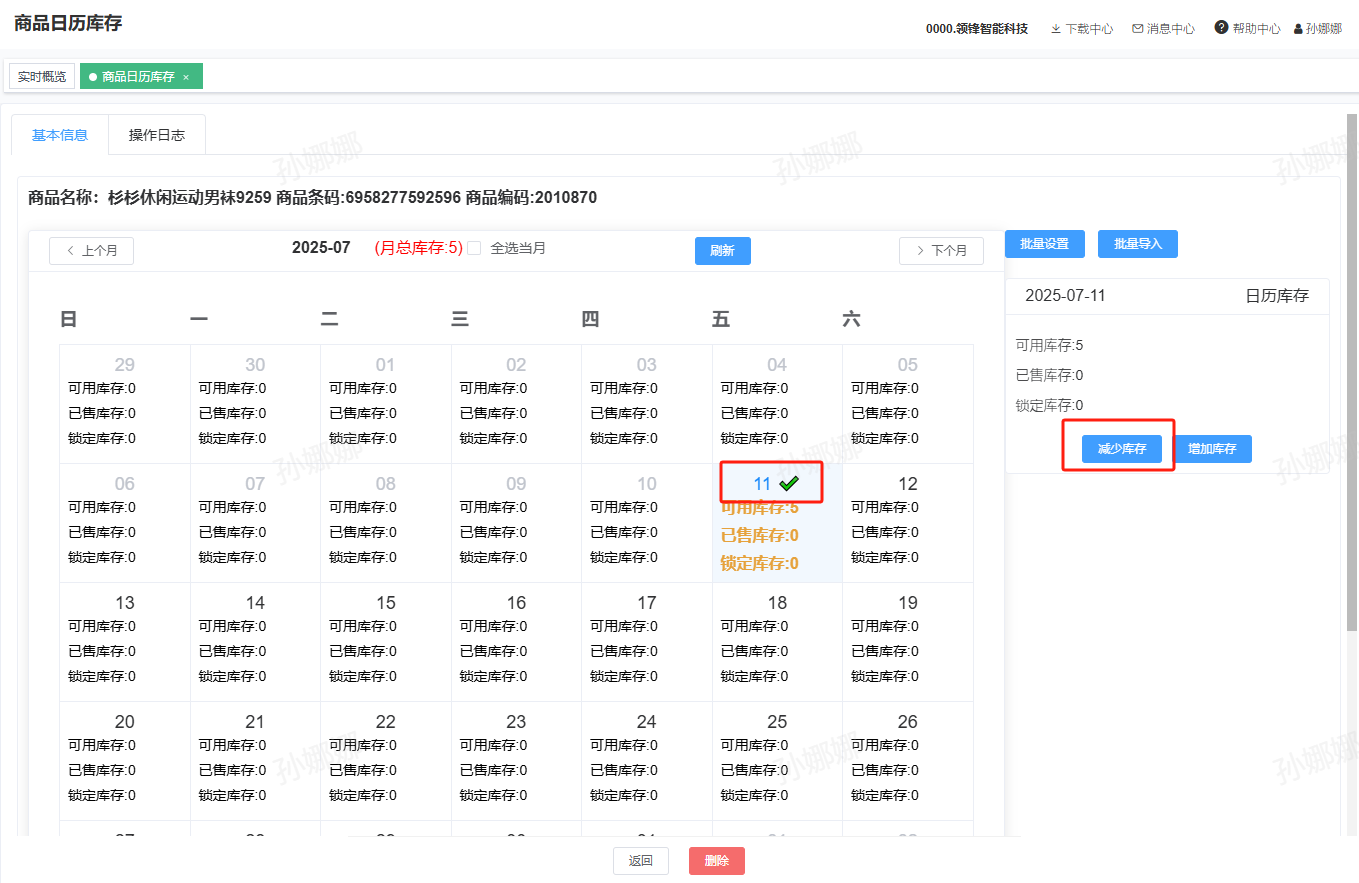Click the 批量设置 button
Image resolution: width=1359 pixels, height=883 pixels.
pyautogui.click(x=1044, y=244)
